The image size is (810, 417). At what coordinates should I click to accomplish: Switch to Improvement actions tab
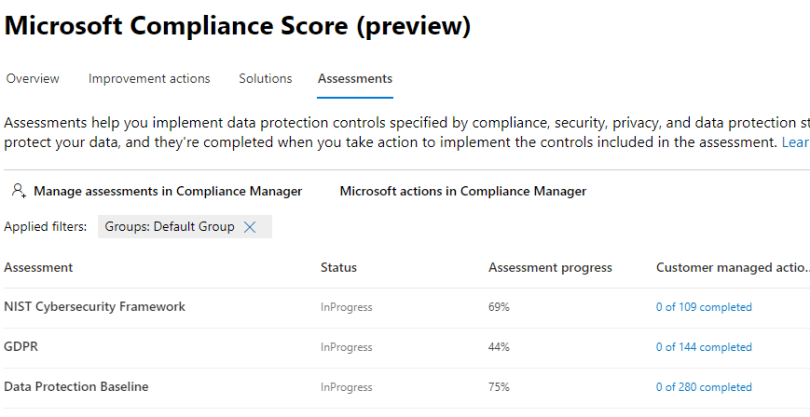pos(149,79)
